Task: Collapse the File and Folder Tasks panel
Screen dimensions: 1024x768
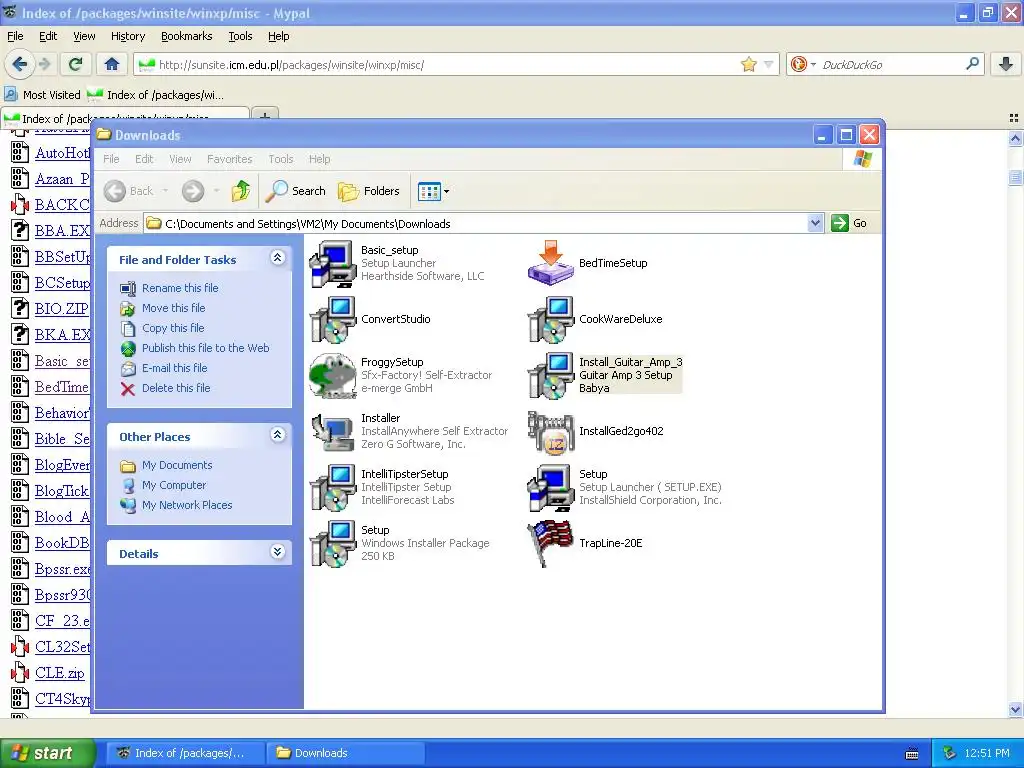Action: [277, 257]
